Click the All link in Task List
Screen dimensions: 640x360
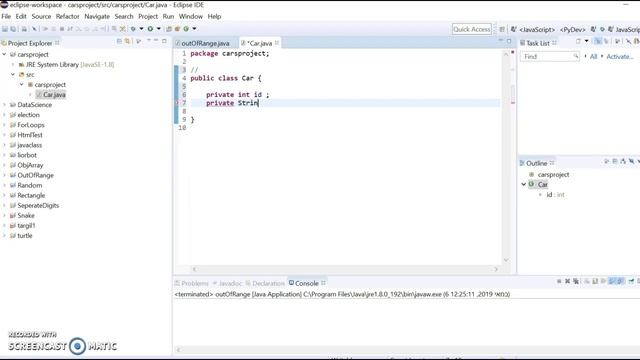593,56
